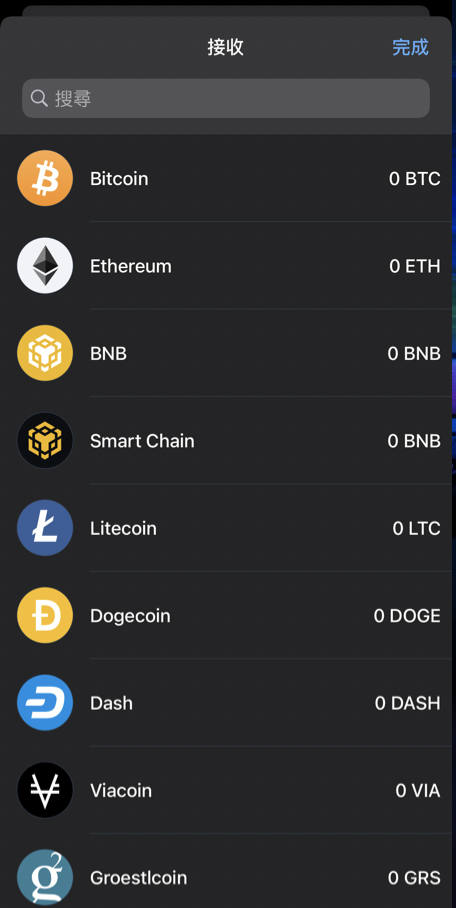Click the blue Dash logo icon
456x908 pixels.
(45, 703)
